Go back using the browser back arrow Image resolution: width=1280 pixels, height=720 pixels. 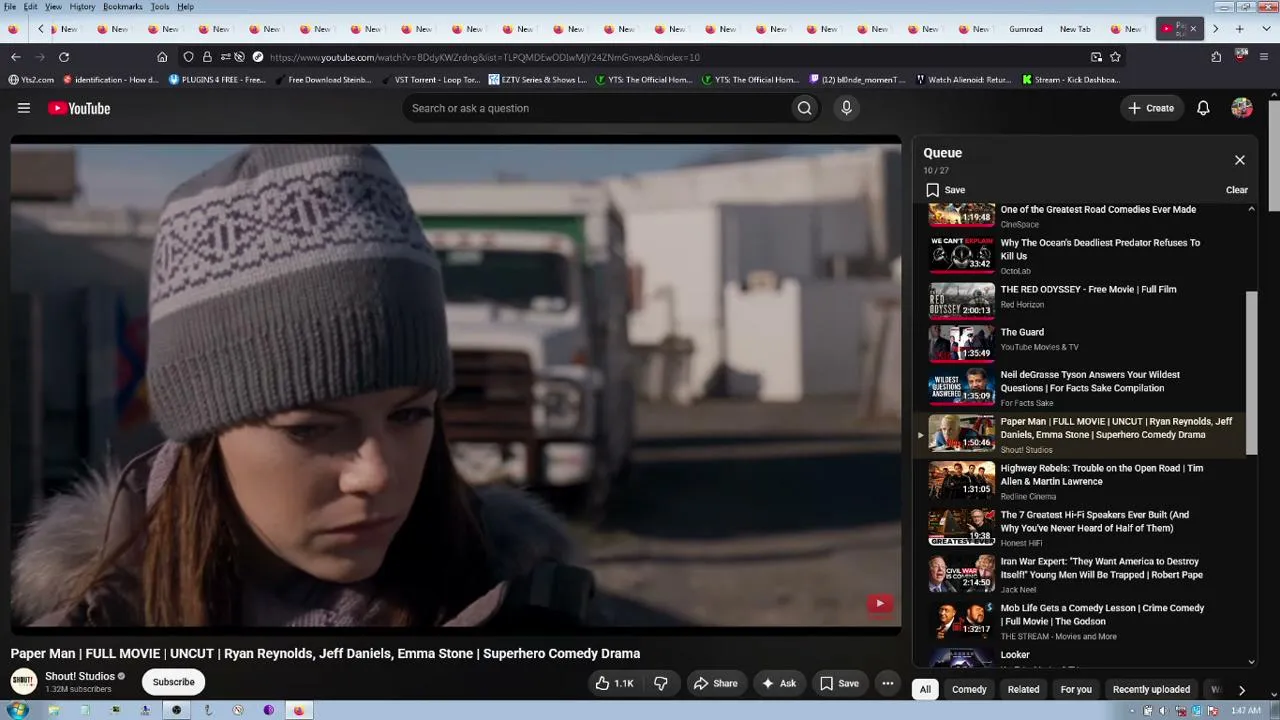point(15,57)
